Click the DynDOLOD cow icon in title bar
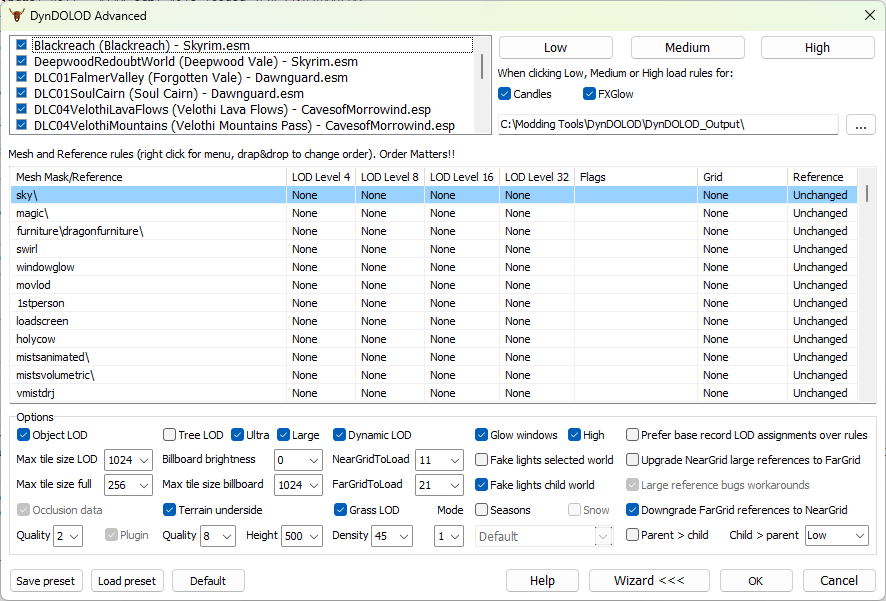Image resolution: width=886 pixels, height=601 pixels. [x=16, y=15]
